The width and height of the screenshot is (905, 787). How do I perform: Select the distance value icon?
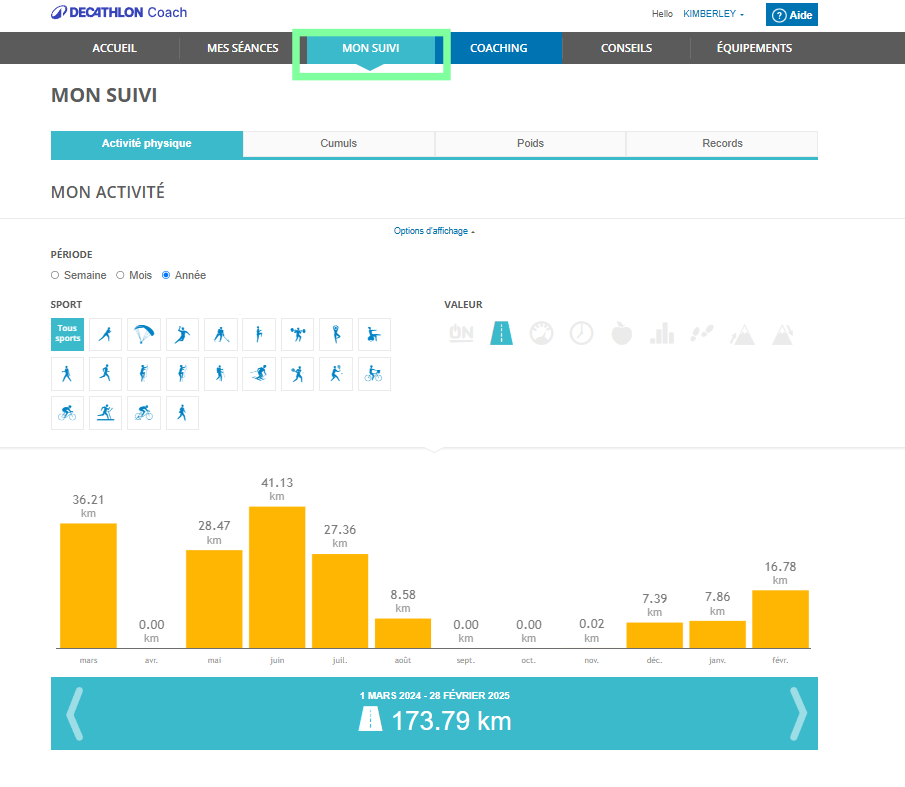[x=501, y=334]
